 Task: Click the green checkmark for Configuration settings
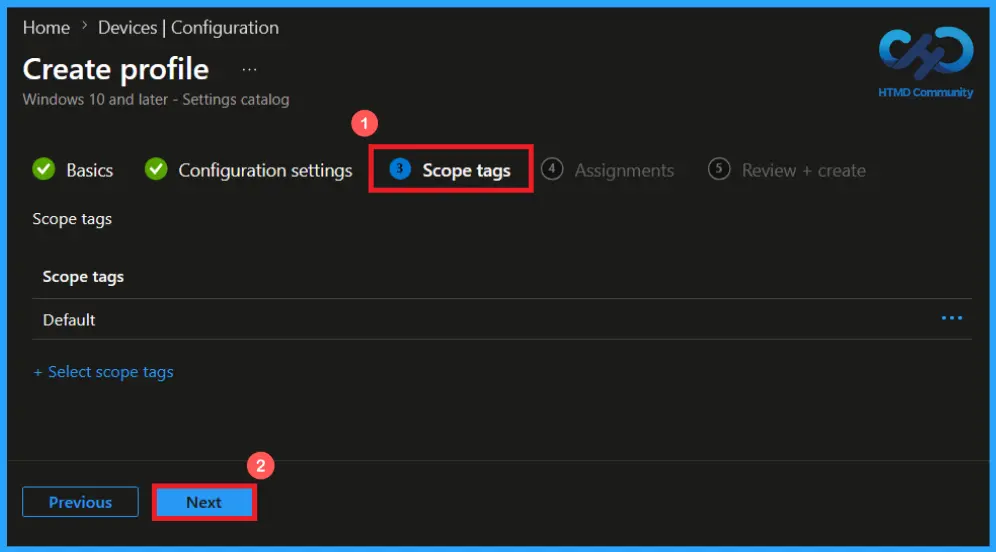click(x=156, y=170)
